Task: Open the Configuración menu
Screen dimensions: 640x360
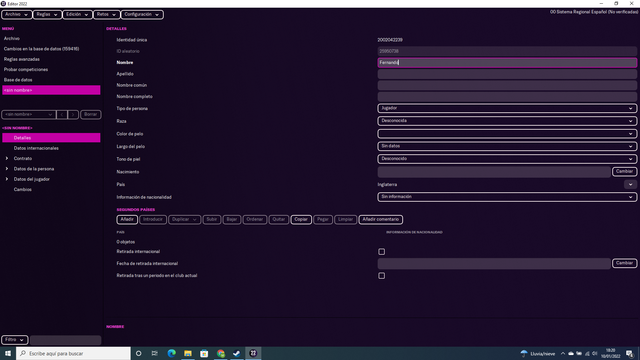Action: [x=142, y=15]
